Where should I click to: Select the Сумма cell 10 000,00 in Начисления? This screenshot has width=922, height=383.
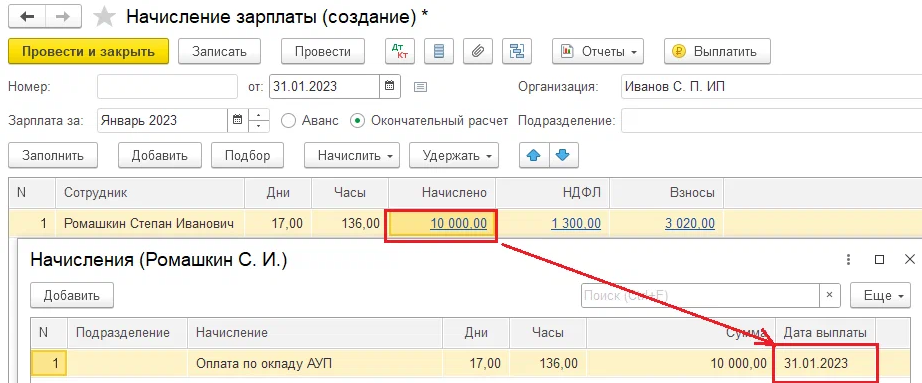(x=681, y=364)
